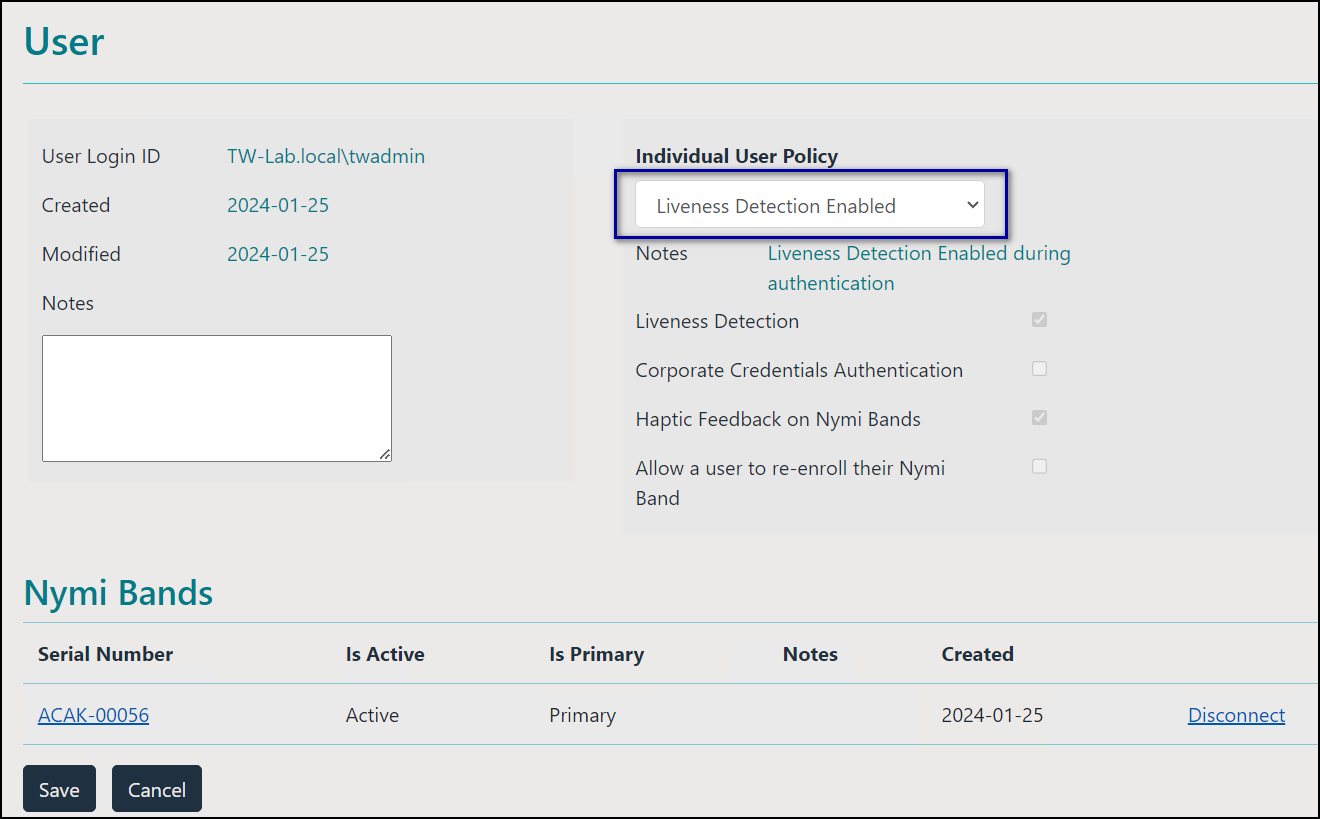Toggle the Liveness Detection checkbox
The width and height of the screenshot is (1320, 819).
click(x=1039, y=320)
